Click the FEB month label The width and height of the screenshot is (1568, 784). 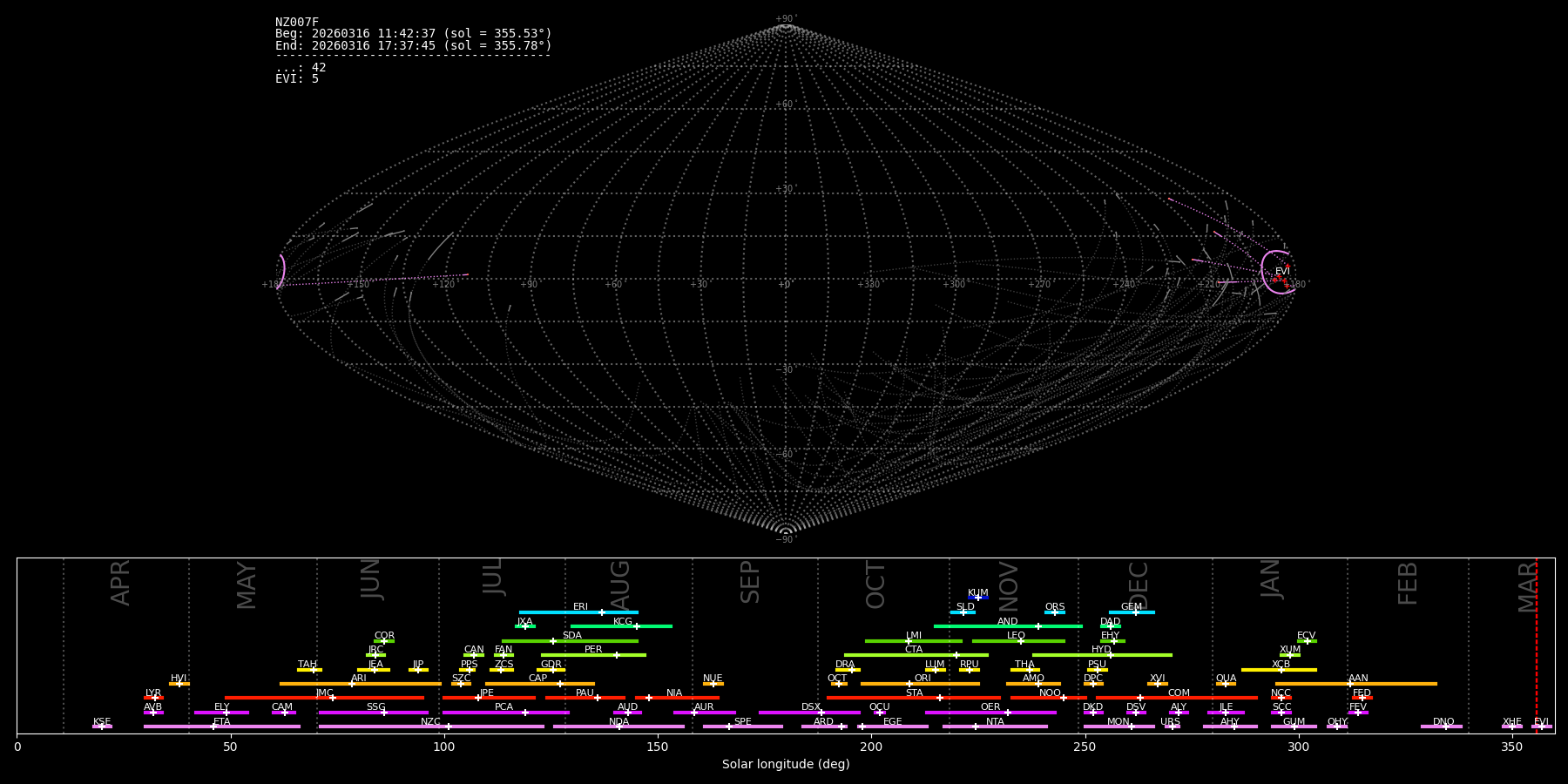pyautogui.click(x=1408, y=584)
